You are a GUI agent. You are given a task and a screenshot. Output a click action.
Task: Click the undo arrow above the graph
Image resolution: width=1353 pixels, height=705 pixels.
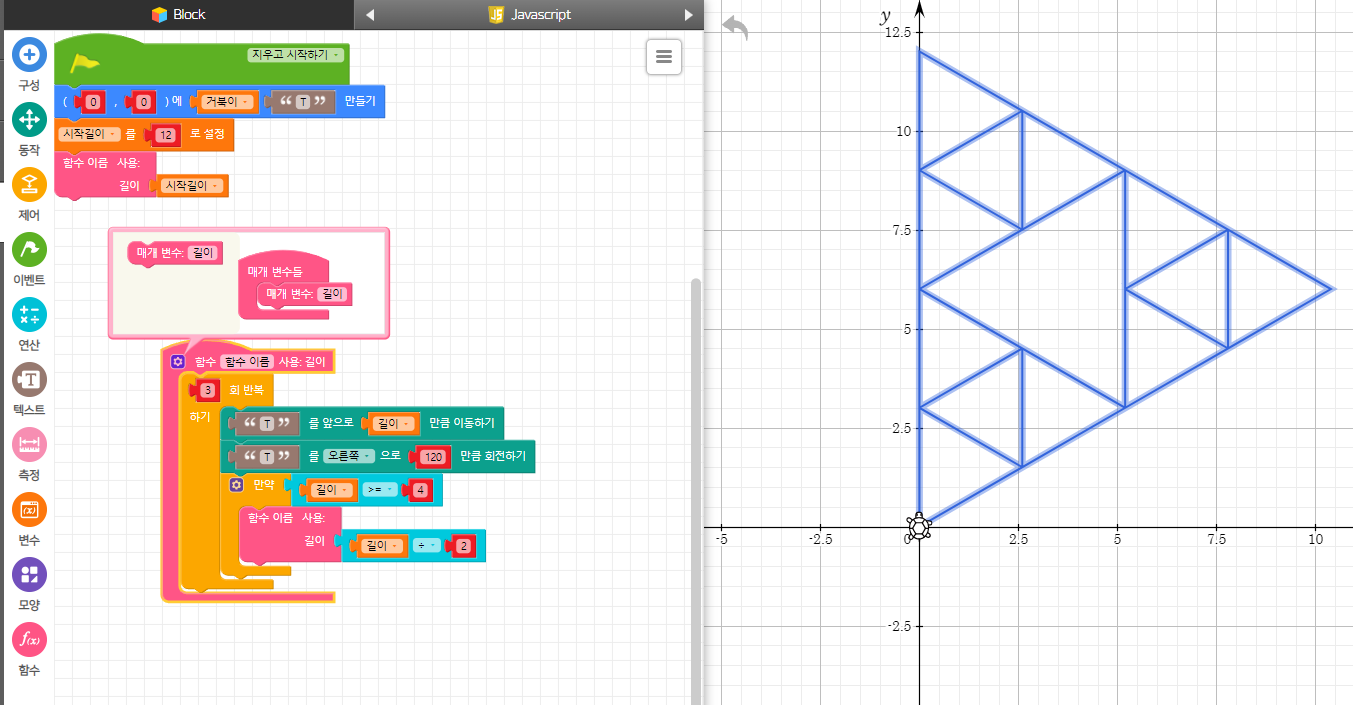point(734,28)
